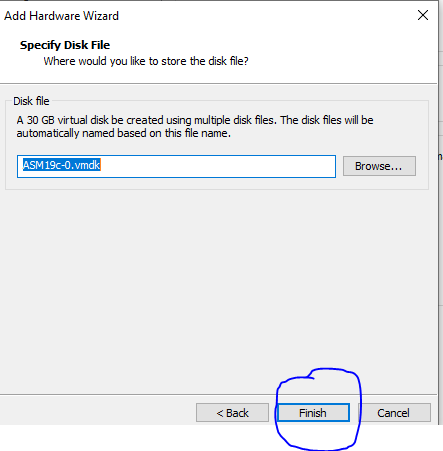Click the Finish button
443x451 pixels.
coord(313,413)
